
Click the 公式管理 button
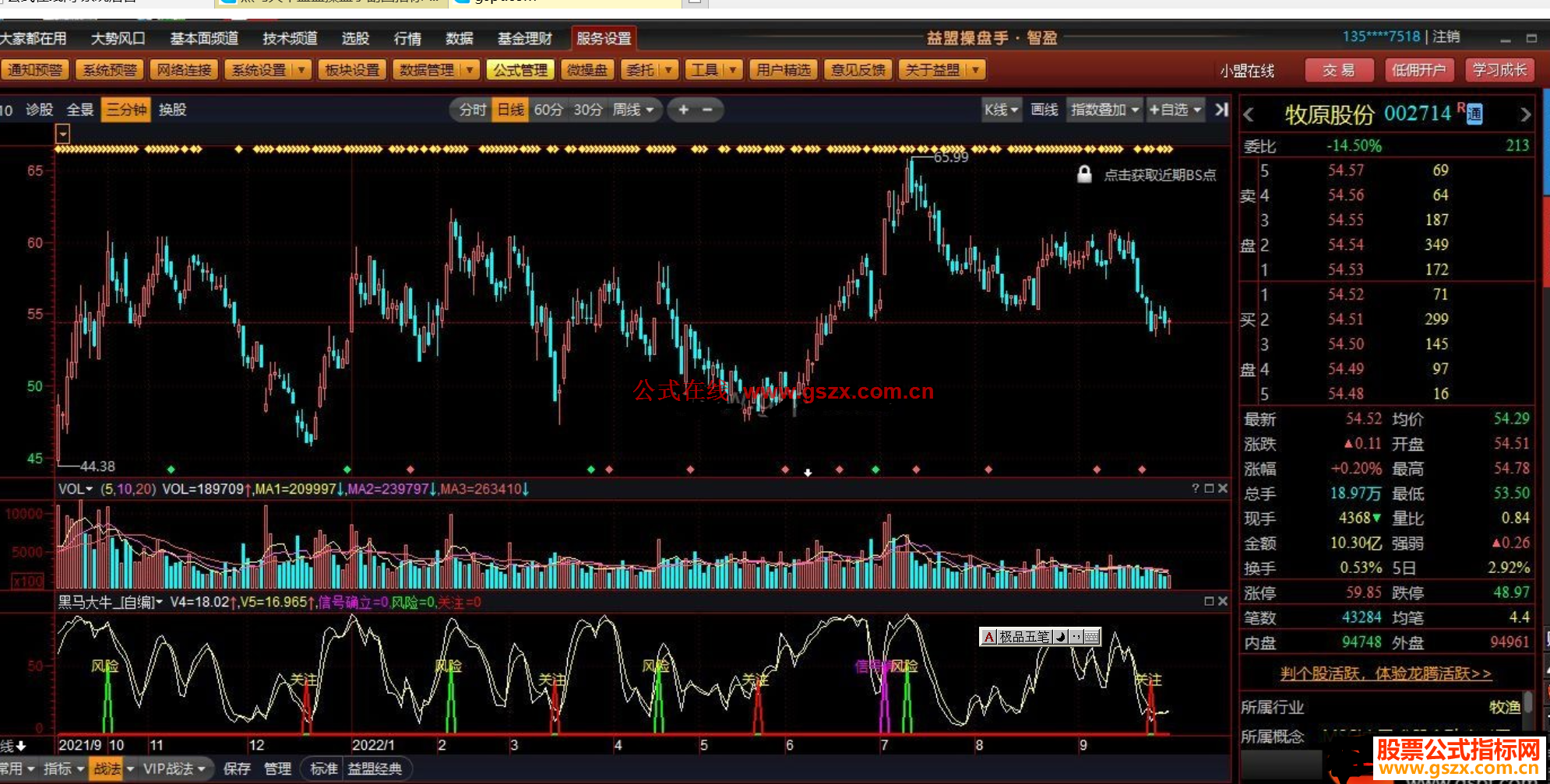coord(520,70)
